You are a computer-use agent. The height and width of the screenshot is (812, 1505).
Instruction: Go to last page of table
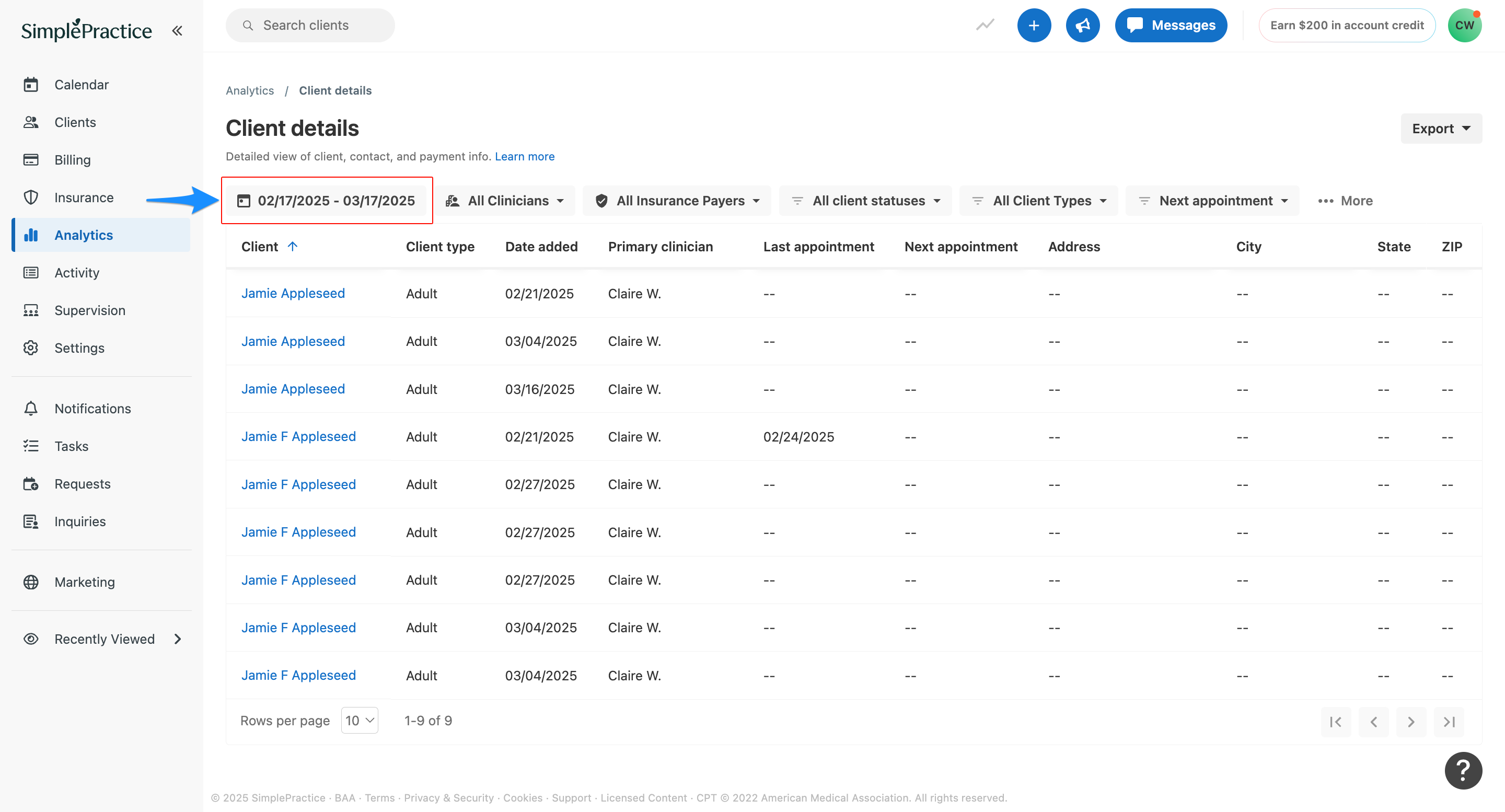point(1449,722)
